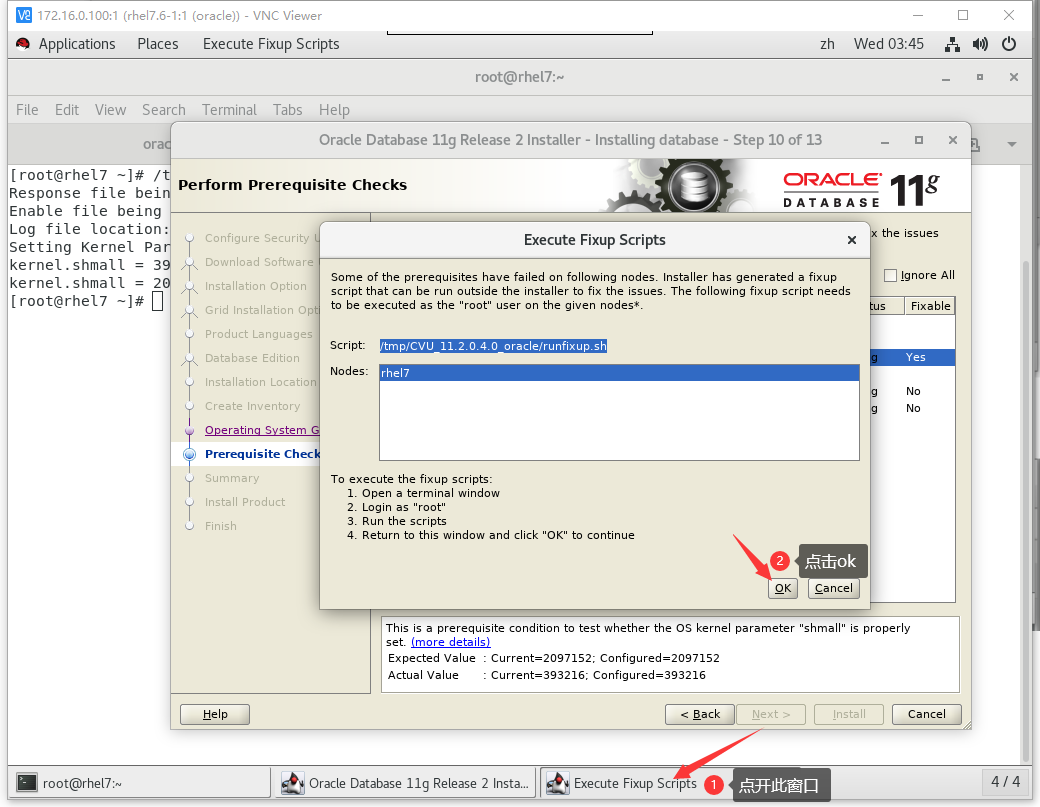
Task: Open the terminal tab dropdown arrow
Action: tap(1011, 144)
